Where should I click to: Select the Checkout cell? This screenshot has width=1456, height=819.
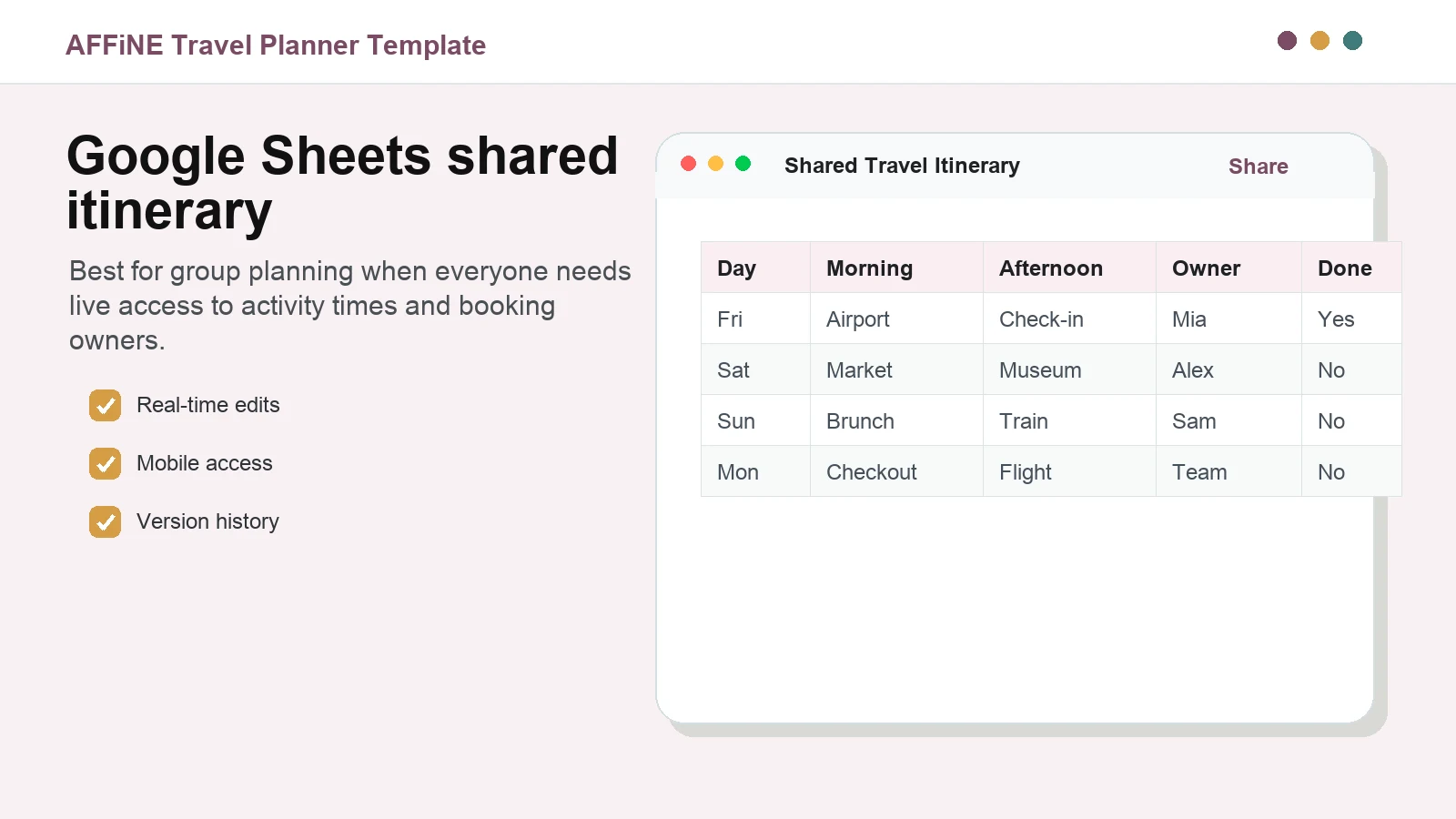click(896, 471)
